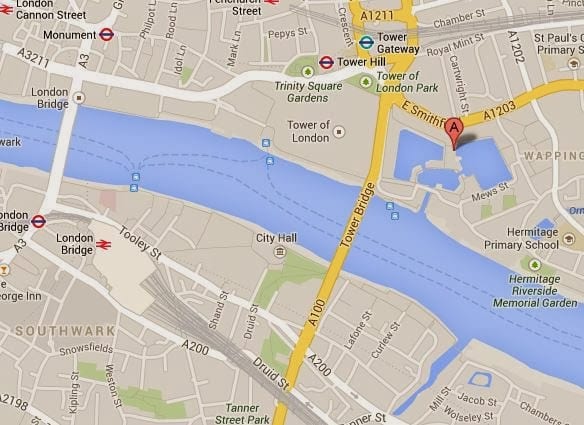Select the A1203 road label
The height and width of the screenshot is (425, 584).
click(x=499, y=111)
